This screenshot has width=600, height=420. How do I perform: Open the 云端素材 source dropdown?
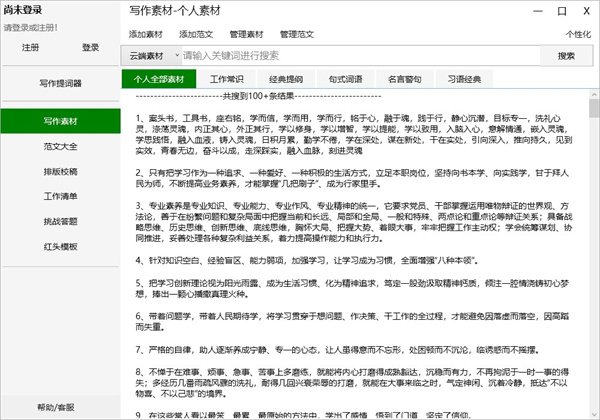point(148,56)
